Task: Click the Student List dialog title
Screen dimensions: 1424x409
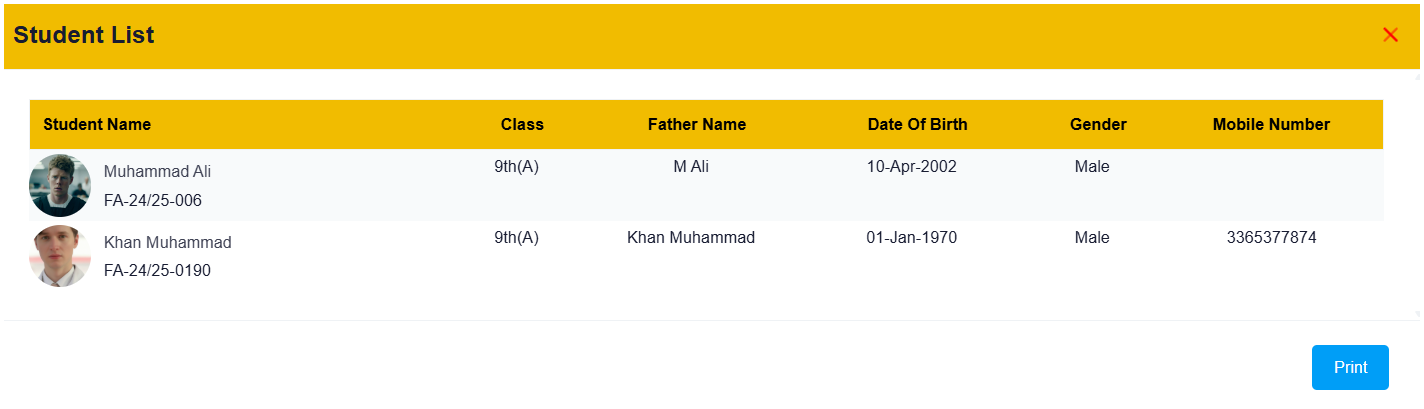Action: pyautogui.click(x=84, y=35)
